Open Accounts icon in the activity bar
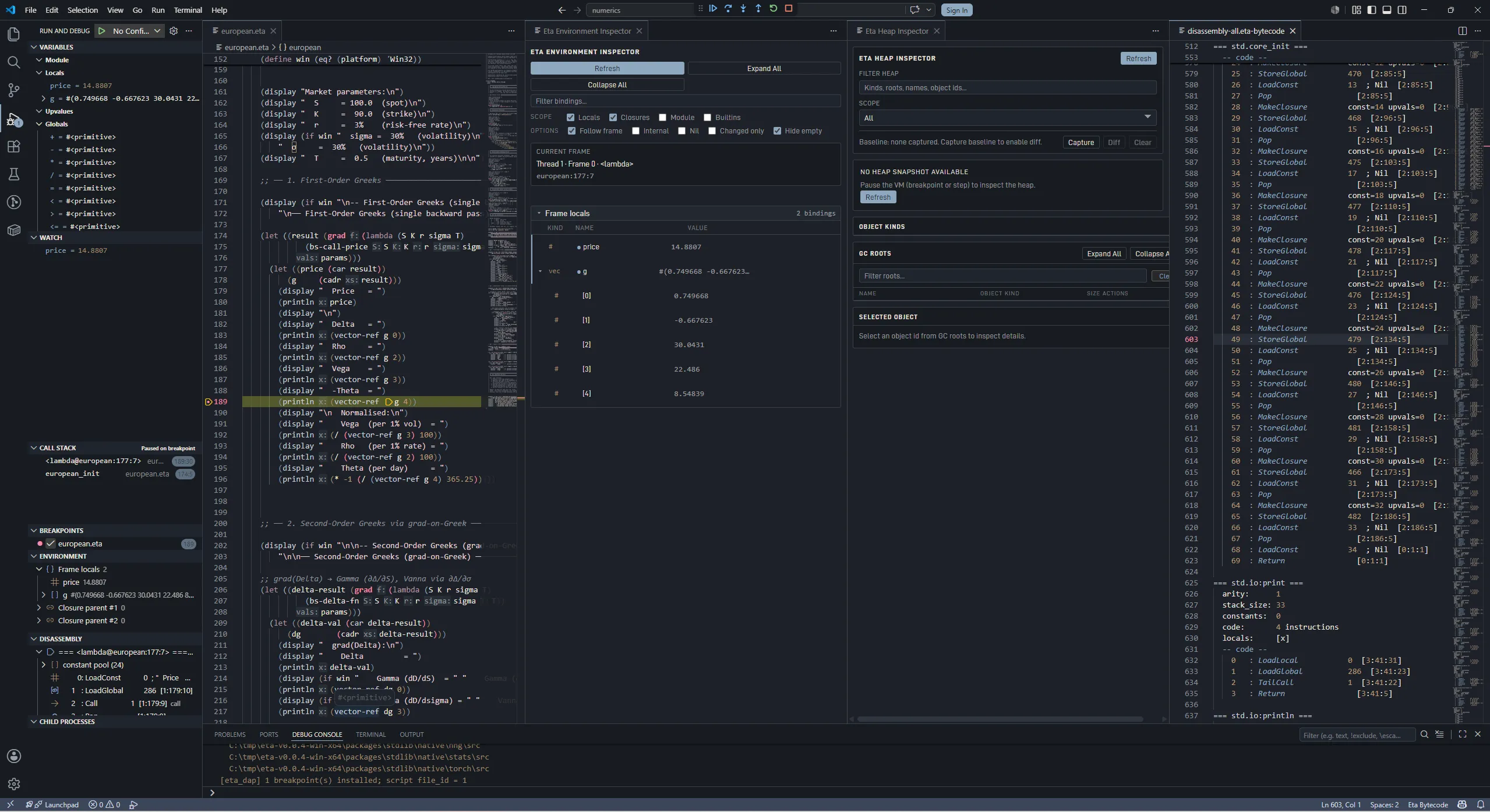 [x=13, y=756]
